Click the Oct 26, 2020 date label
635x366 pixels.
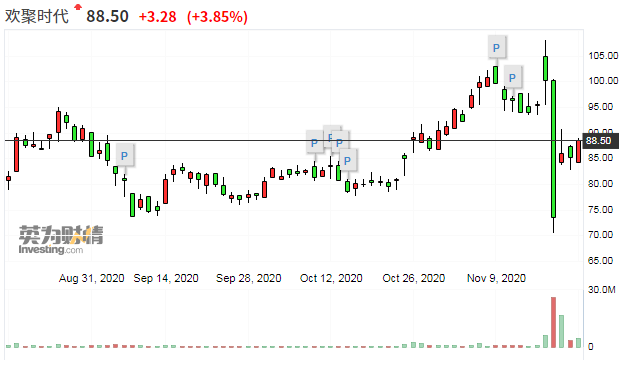pos(414,278)
